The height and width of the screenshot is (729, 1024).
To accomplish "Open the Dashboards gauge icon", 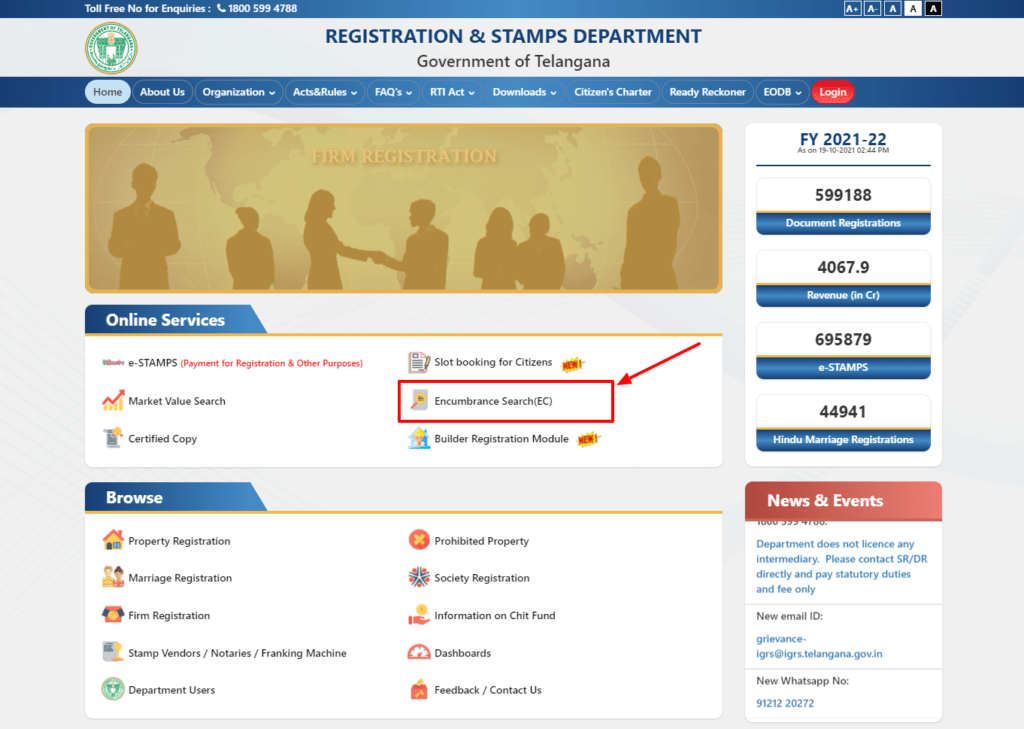I will (x=417, y=652).
